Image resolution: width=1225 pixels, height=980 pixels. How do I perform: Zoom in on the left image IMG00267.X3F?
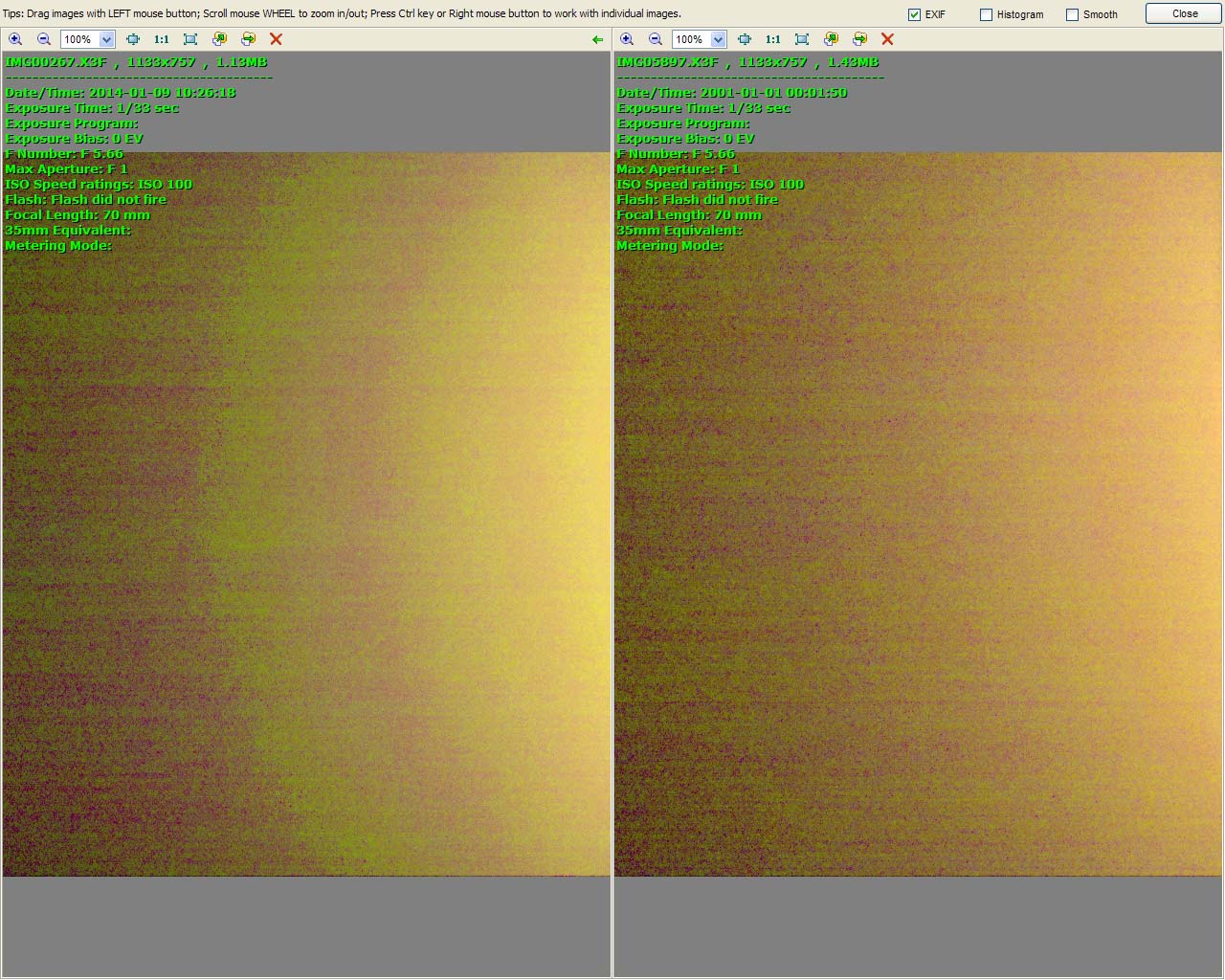coord(15,39)
